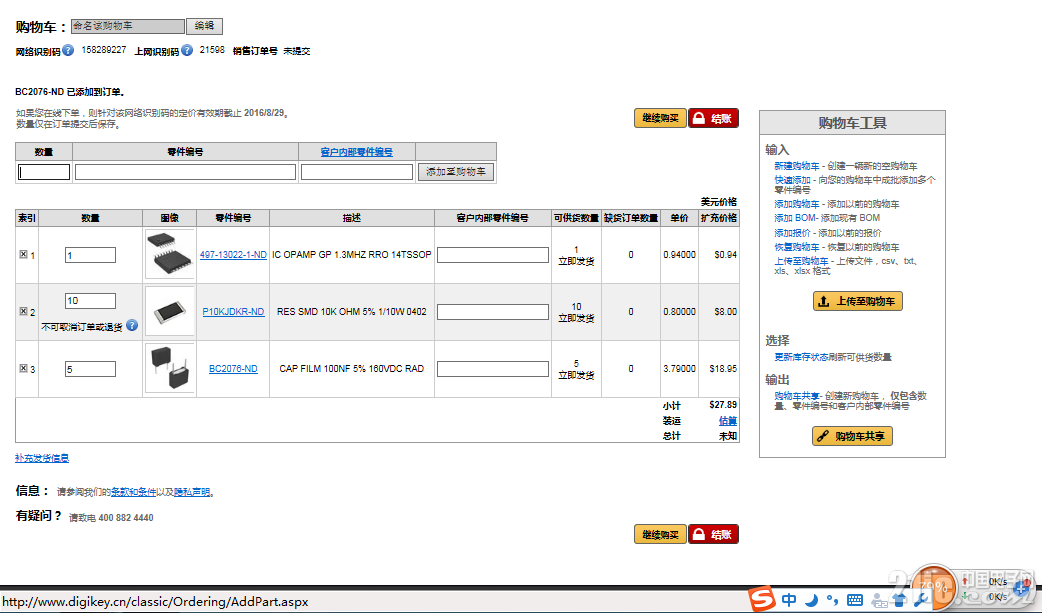
Task: Click 更新库存状态 link
Action: pos(801,357)
